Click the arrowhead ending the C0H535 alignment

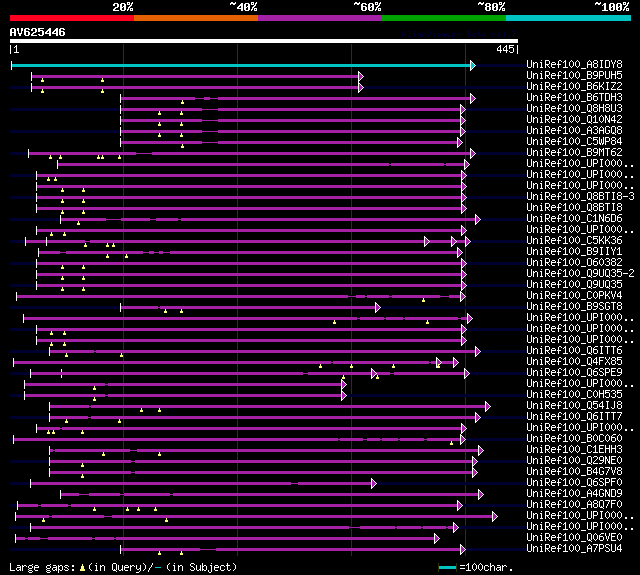click(x=344, y=396)
